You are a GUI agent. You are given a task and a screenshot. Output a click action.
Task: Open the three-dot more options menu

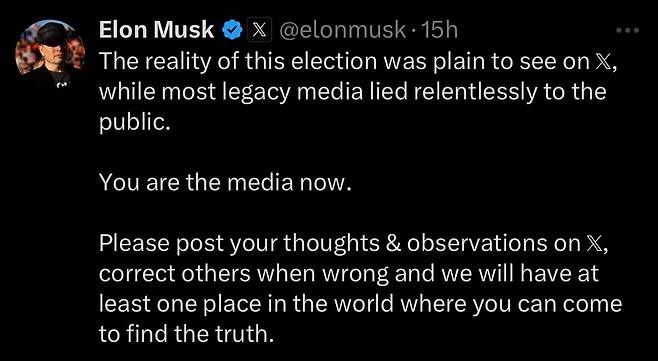point(628,30)
